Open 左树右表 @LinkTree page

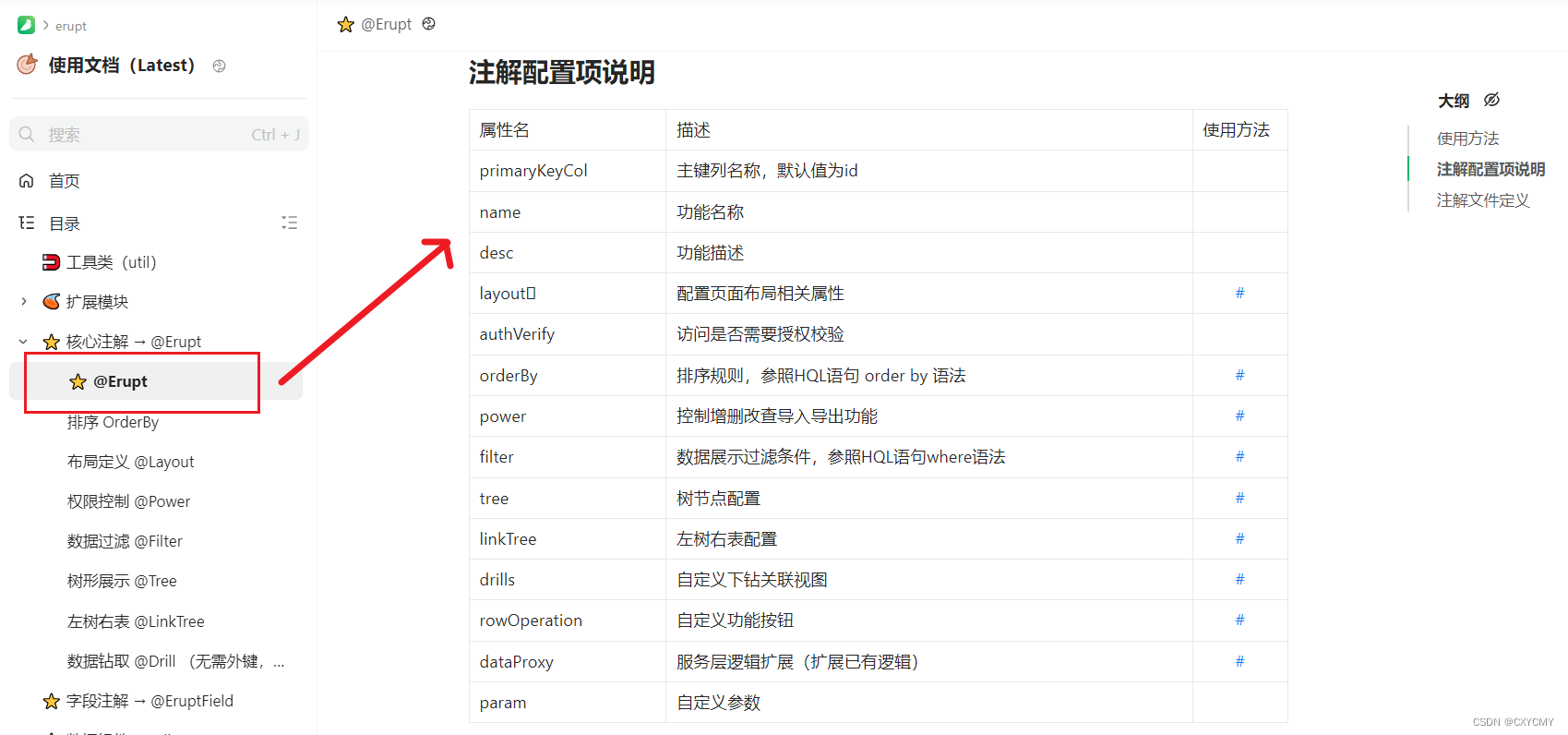[136, 621]
